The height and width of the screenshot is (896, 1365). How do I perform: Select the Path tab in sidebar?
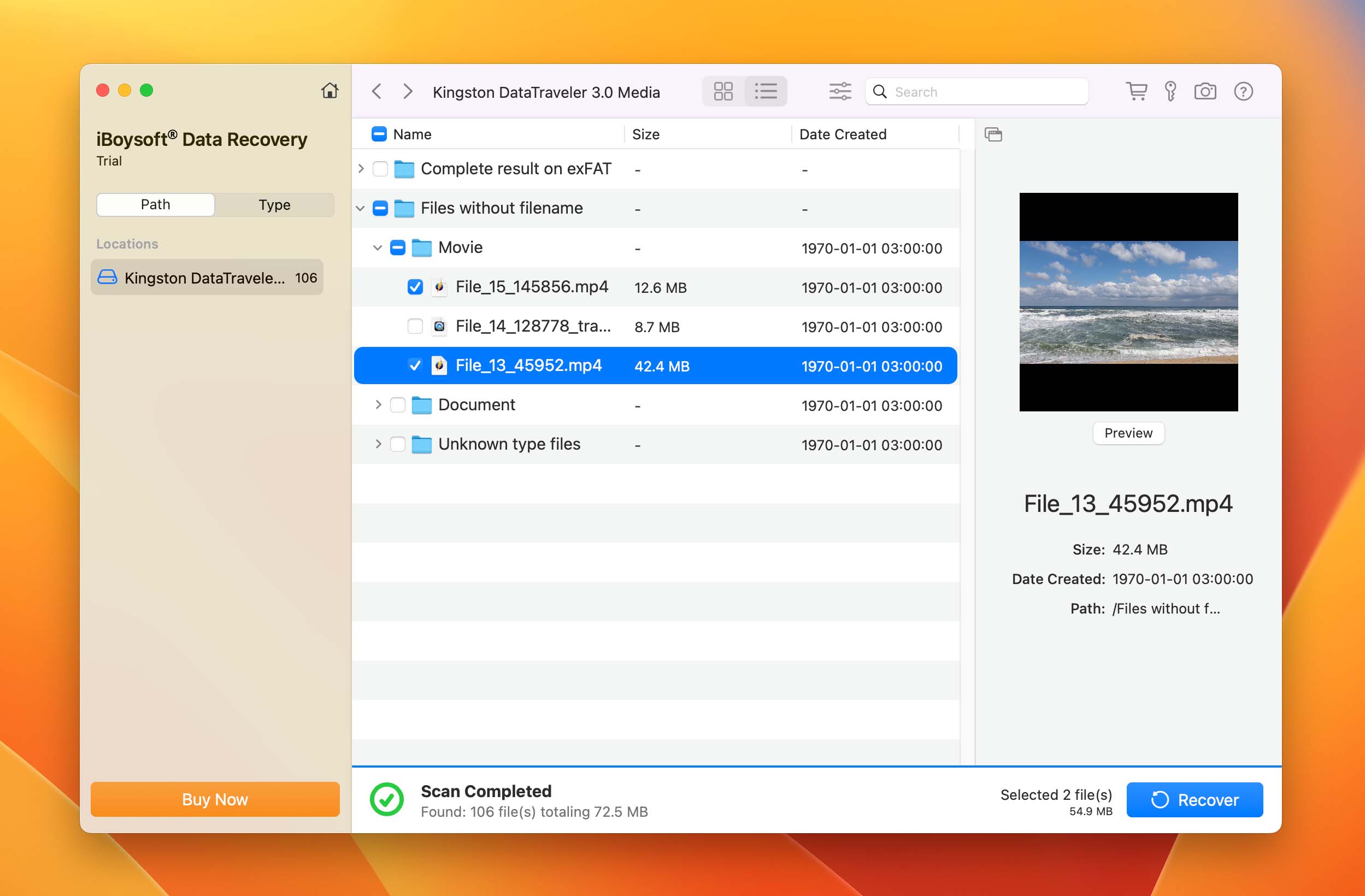tap(155, 204)
